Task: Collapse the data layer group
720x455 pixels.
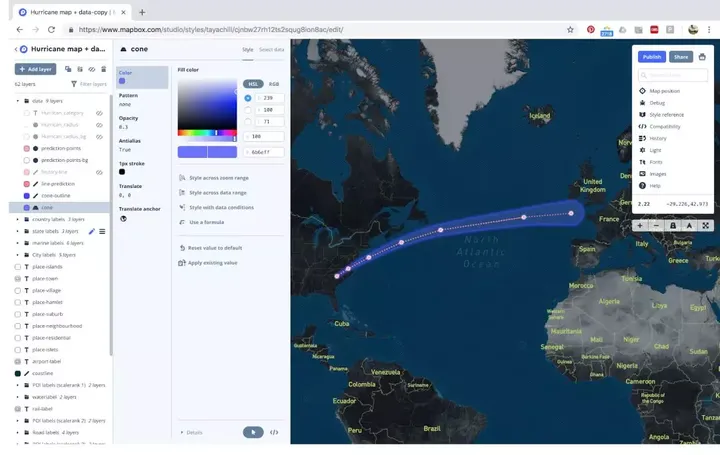Action: [x=17, y=101]
